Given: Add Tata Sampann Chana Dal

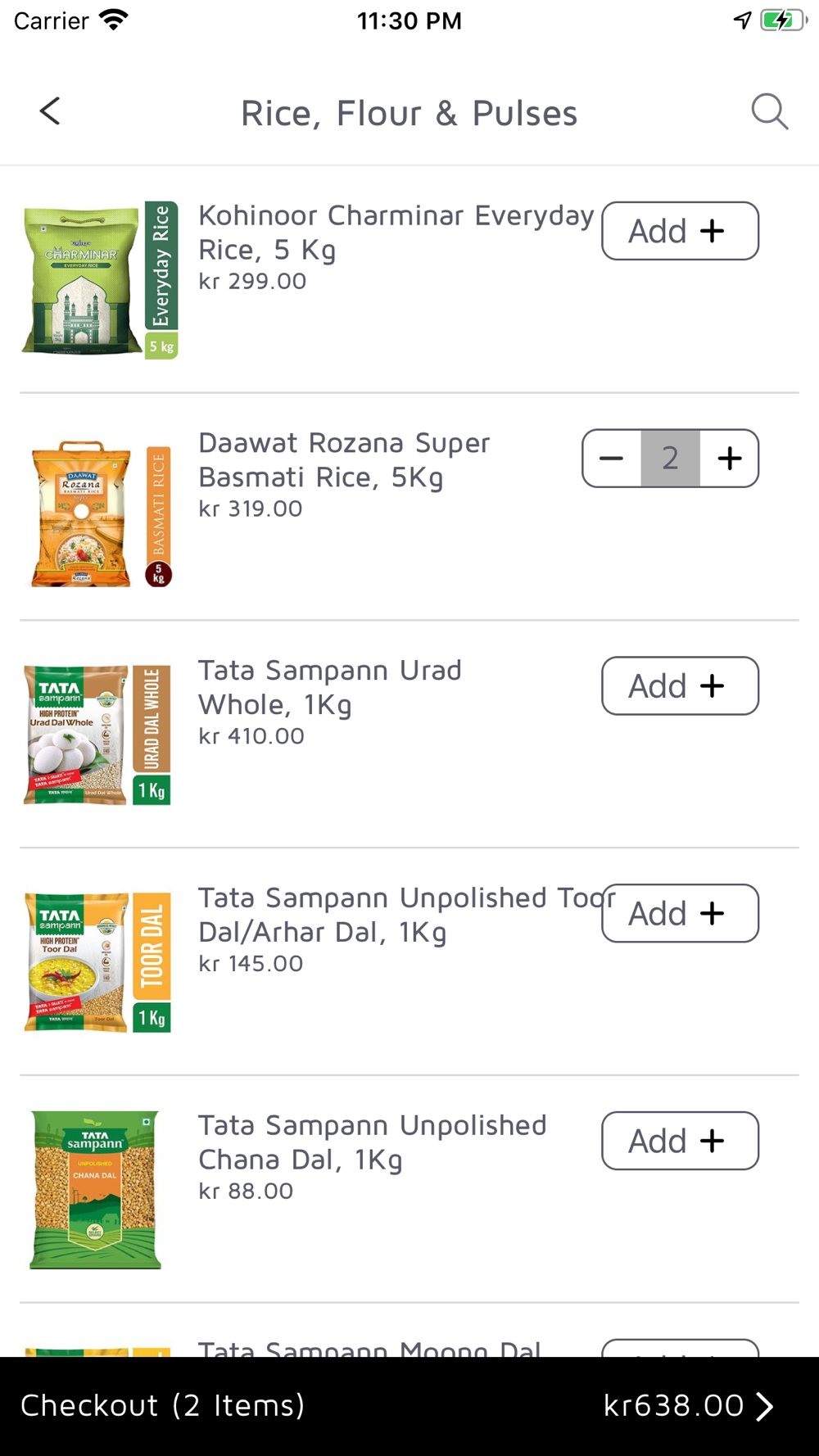Looking at the screenshot, I should tap(680, 1141).
